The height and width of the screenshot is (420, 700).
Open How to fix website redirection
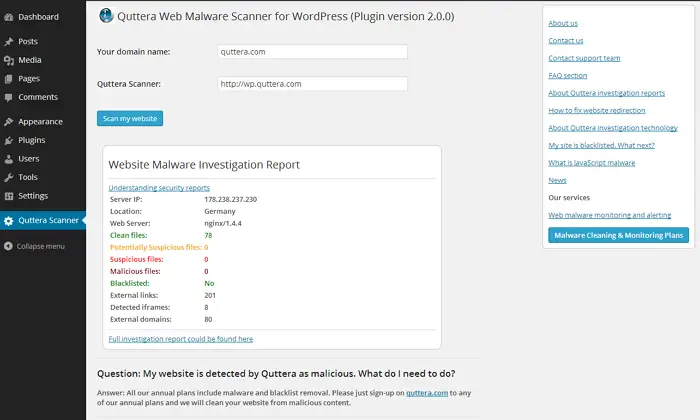[596, 110]
